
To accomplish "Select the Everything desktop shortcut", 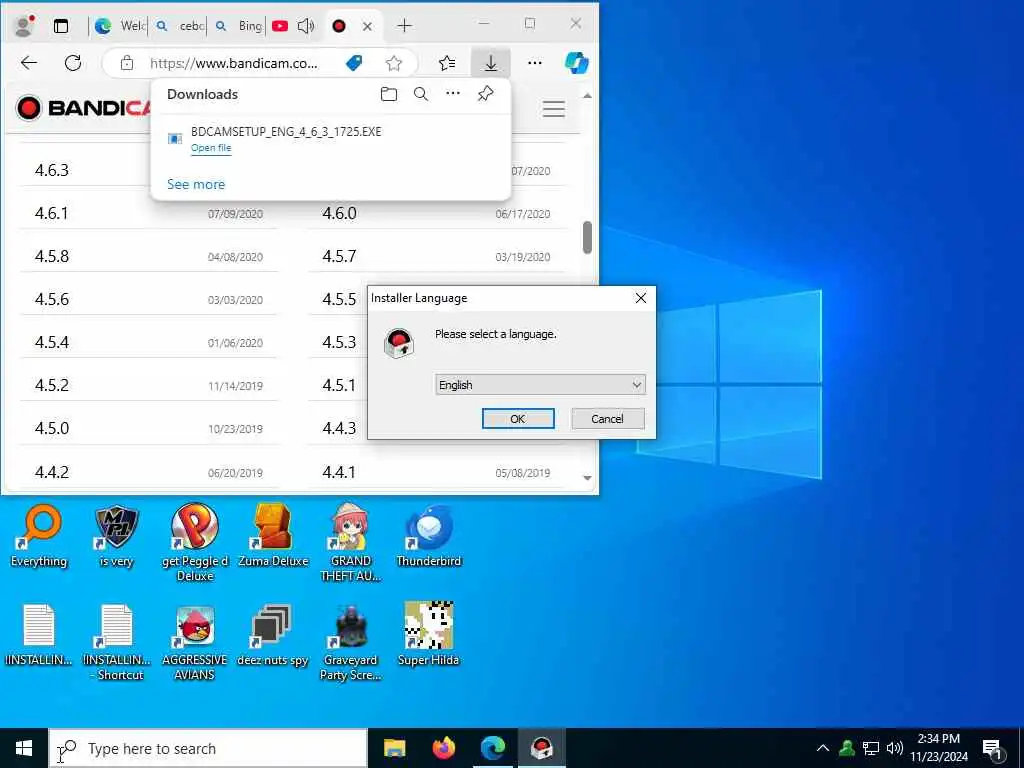I will pyautogui.click(x=39, y=537).
